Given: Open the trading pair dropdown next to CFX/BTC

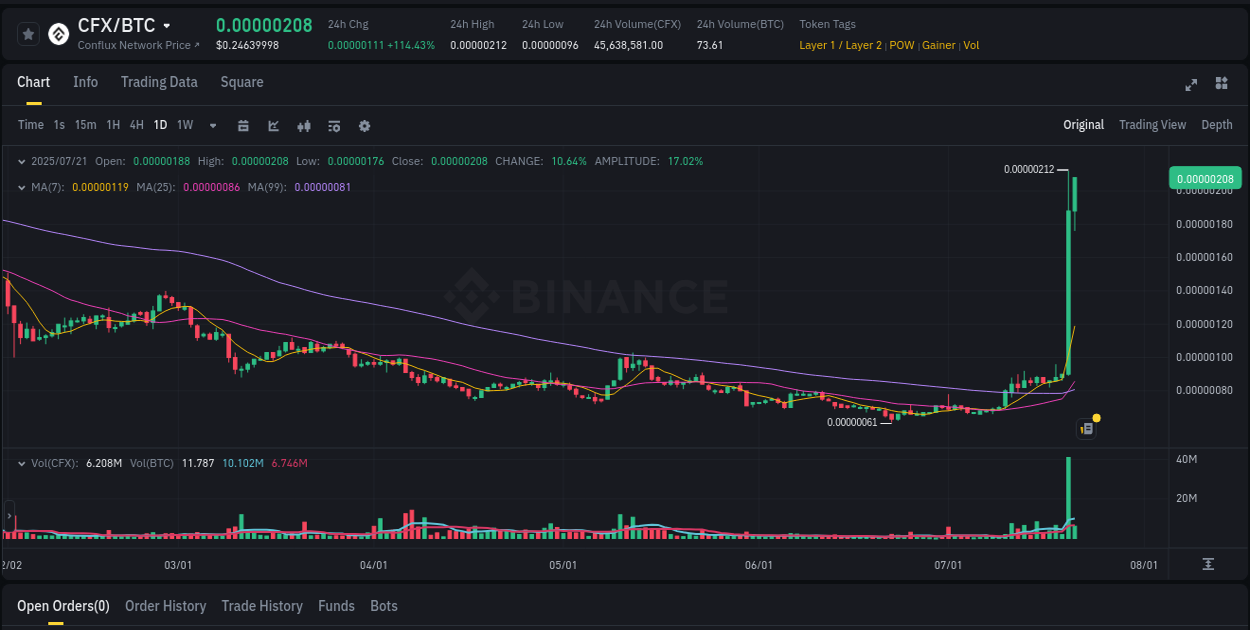Looking at the screenshot, I should 165,26.
